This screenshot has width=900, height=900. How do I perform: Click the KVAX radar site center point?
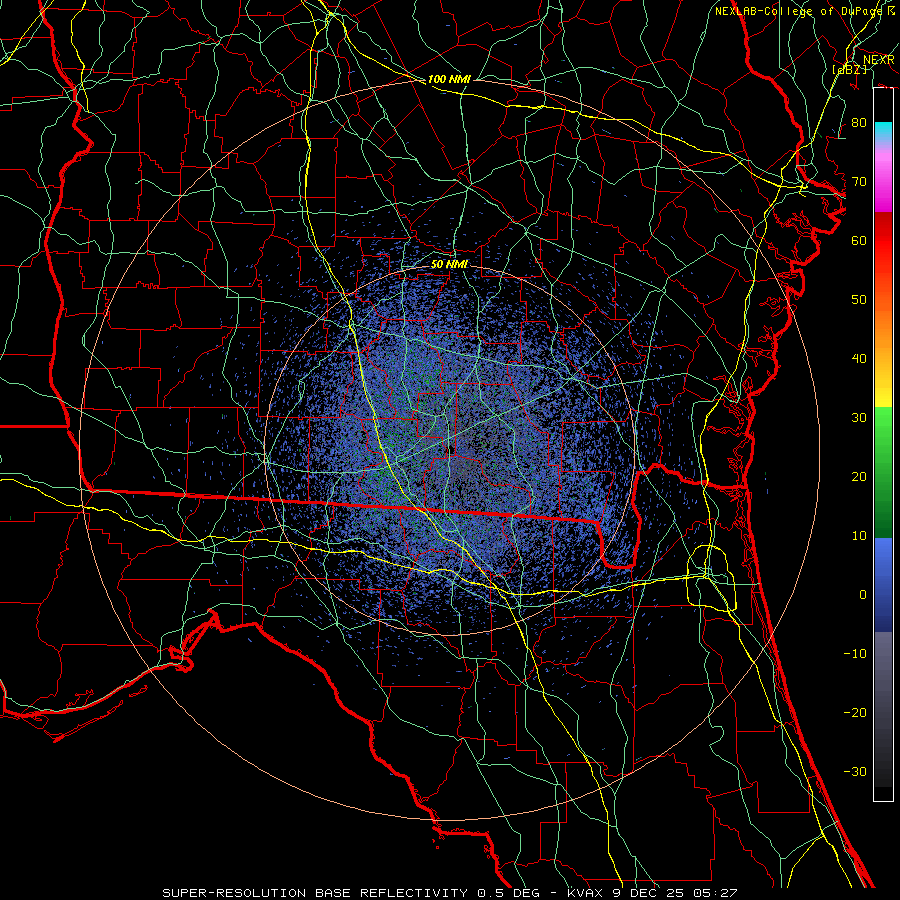pos(451,449)
